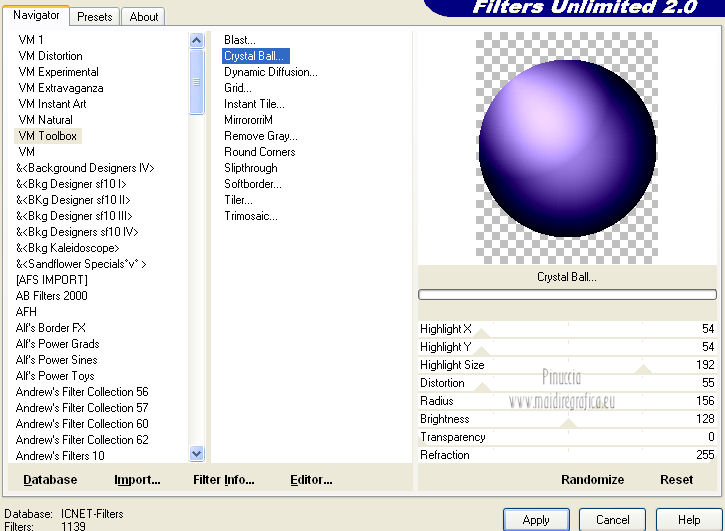The image size is (725, 531).
Task: Select the Tiler... filter
Action: (238, 200)
